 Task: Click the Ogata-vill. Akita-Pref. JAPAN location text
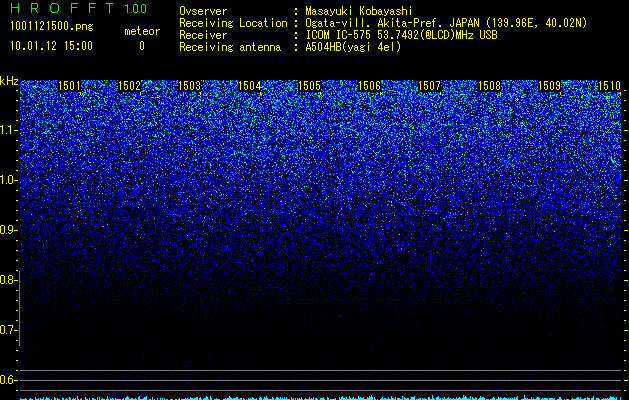coord(446,23)
